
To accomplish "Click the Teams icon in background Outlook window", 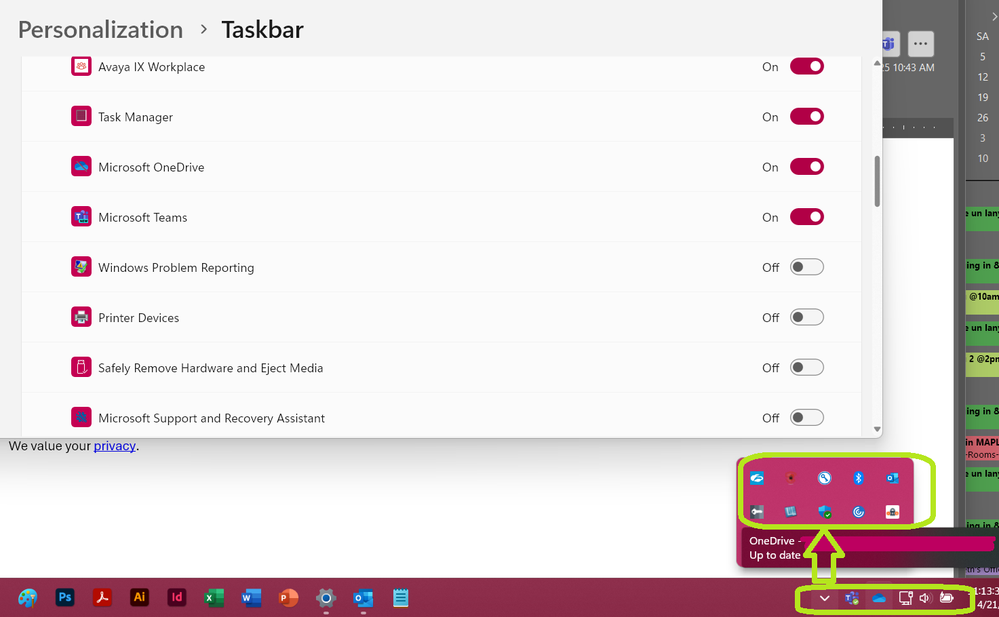I will coord(889,44).
